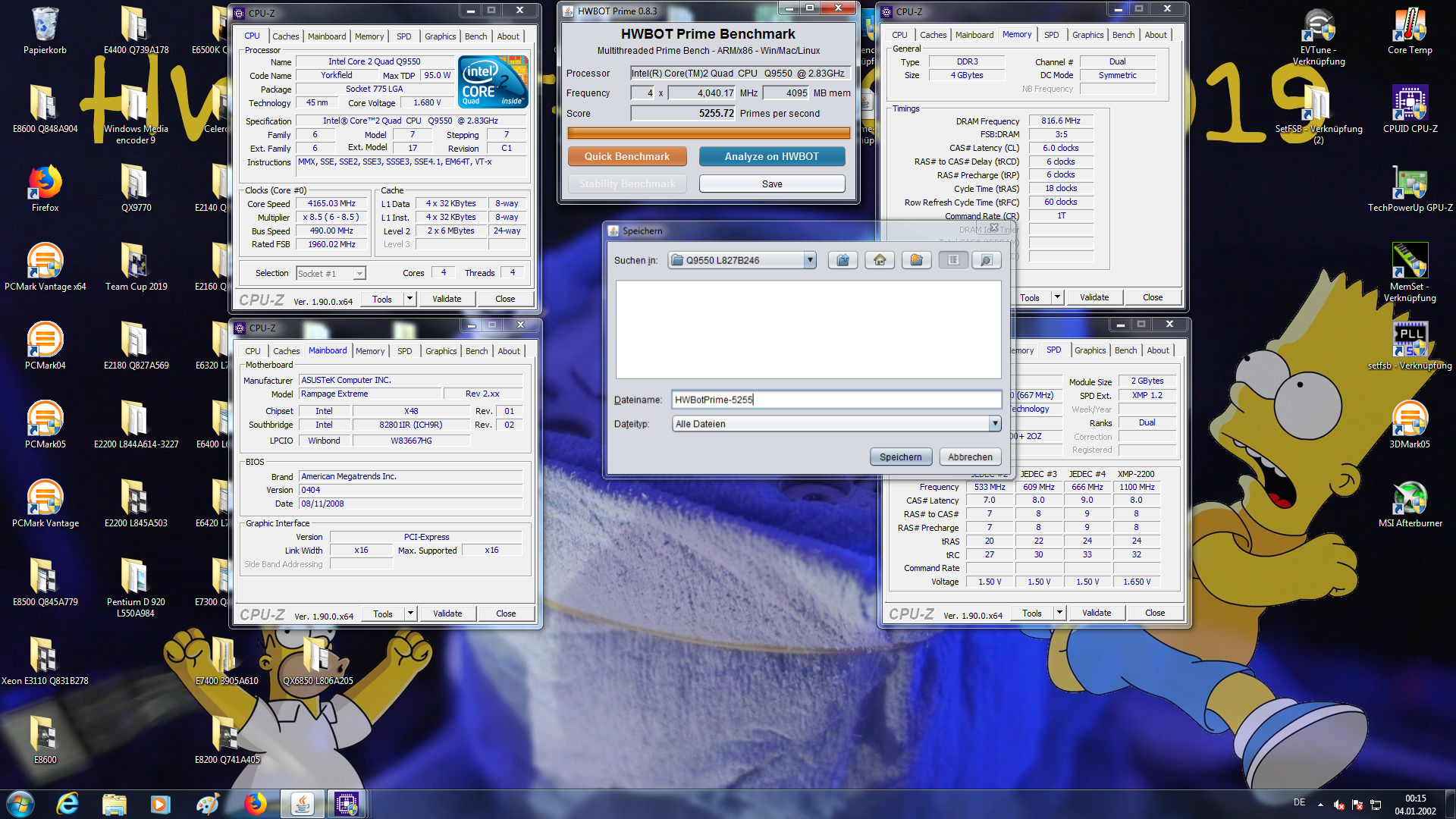Click the Processor field in HWBOT Prime
The image size is (1456, 819).
pyautogui.click(x=739, y=73)
